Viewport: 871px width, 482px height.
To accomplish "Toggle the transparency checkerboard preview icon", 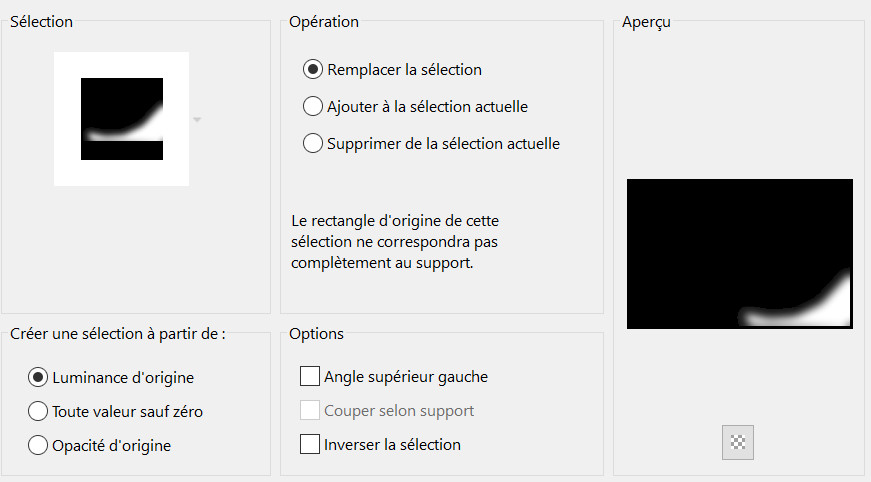I will (x=737, y=442).
